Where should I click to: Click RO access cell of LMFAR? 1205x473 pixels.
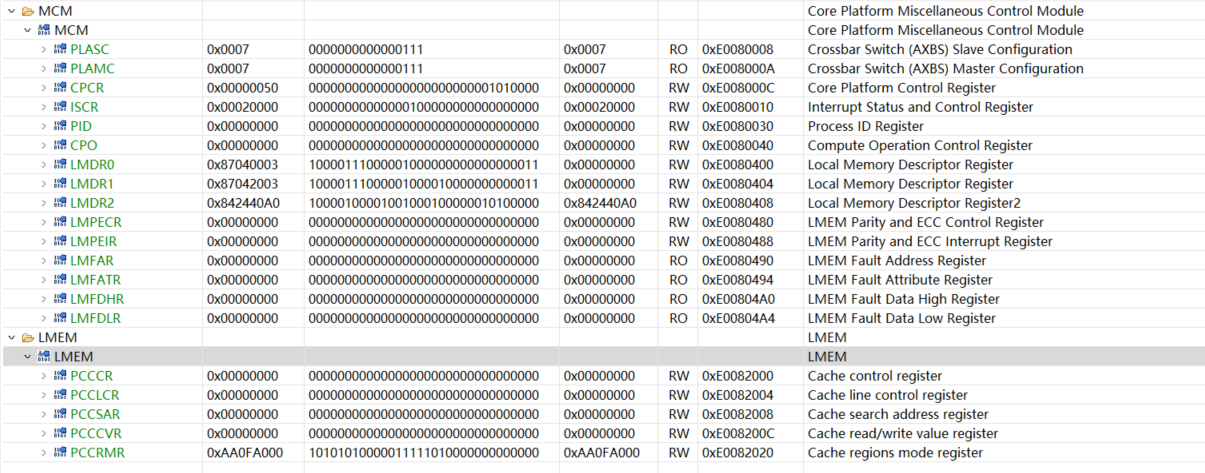[678, 261]
